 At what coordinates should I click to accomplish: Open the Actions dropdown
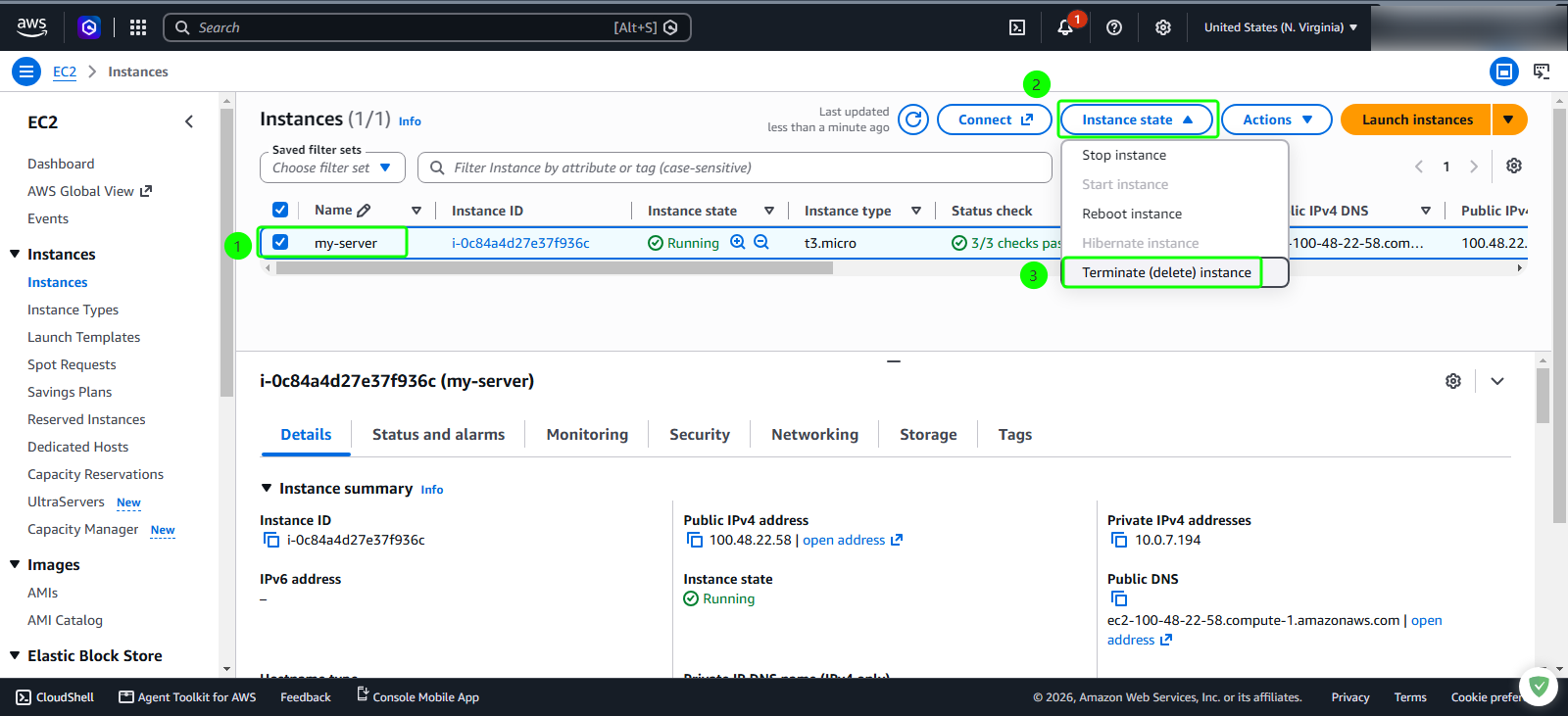(x=1277, y=119)
